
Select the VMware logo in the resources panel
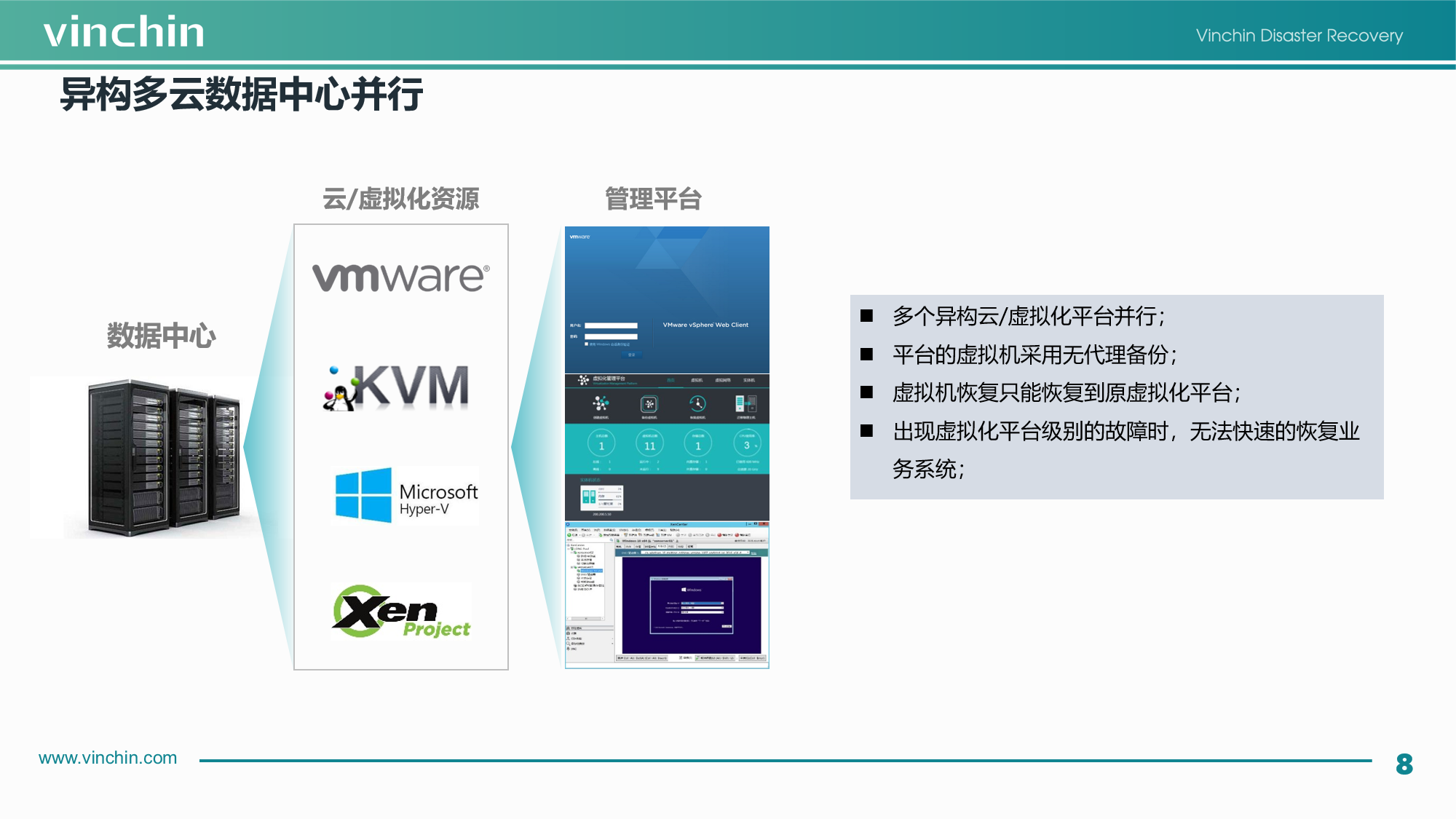[401, 277]
